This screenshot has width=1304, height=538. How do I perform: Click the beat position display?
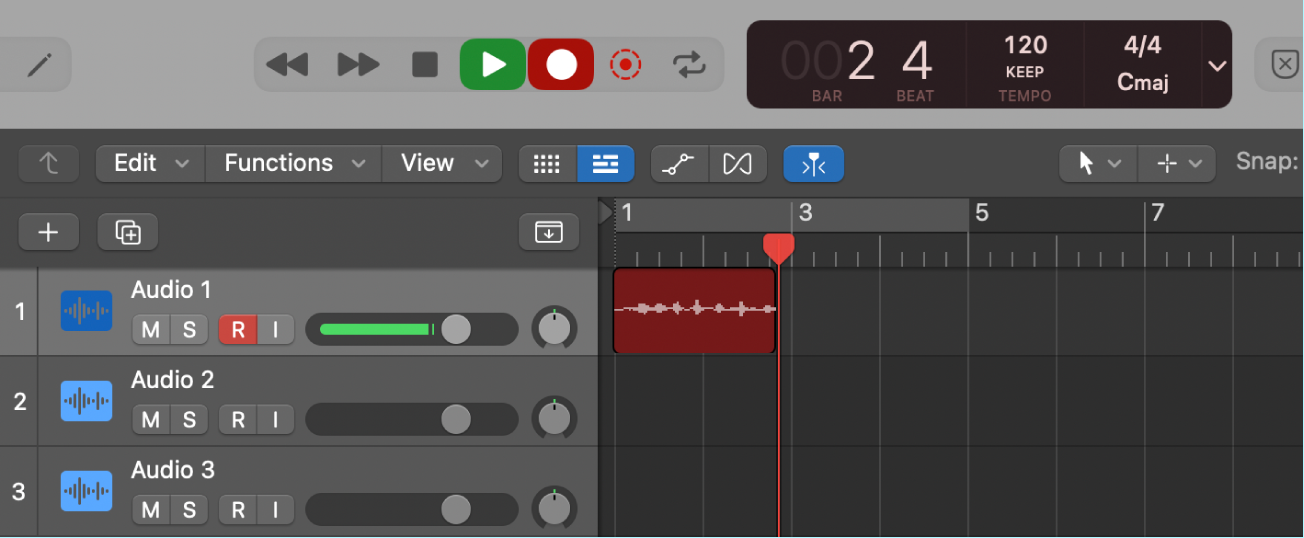tap(916, 62)
